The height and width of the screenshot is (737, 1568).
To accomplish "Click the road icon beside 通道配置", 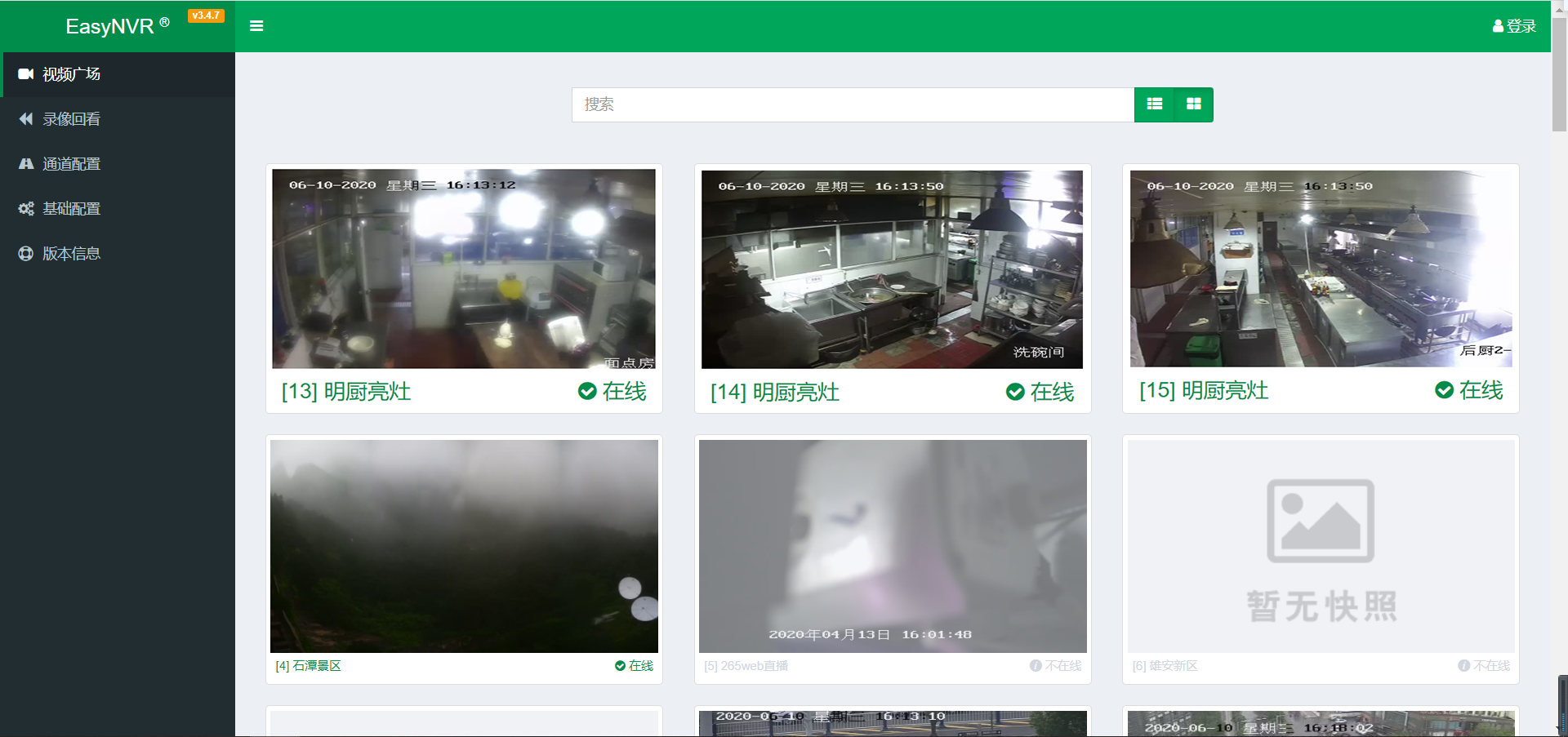I will pyautogui.click(x=26, y=164).
